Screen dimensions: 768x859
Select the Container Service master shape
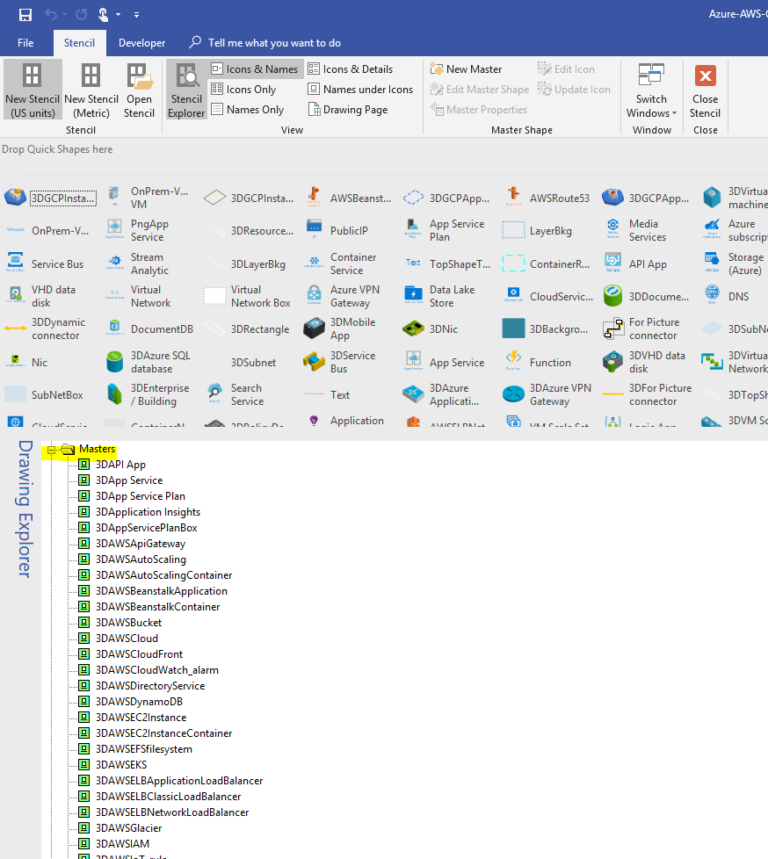pyautogui.click(x=341, y=264)
